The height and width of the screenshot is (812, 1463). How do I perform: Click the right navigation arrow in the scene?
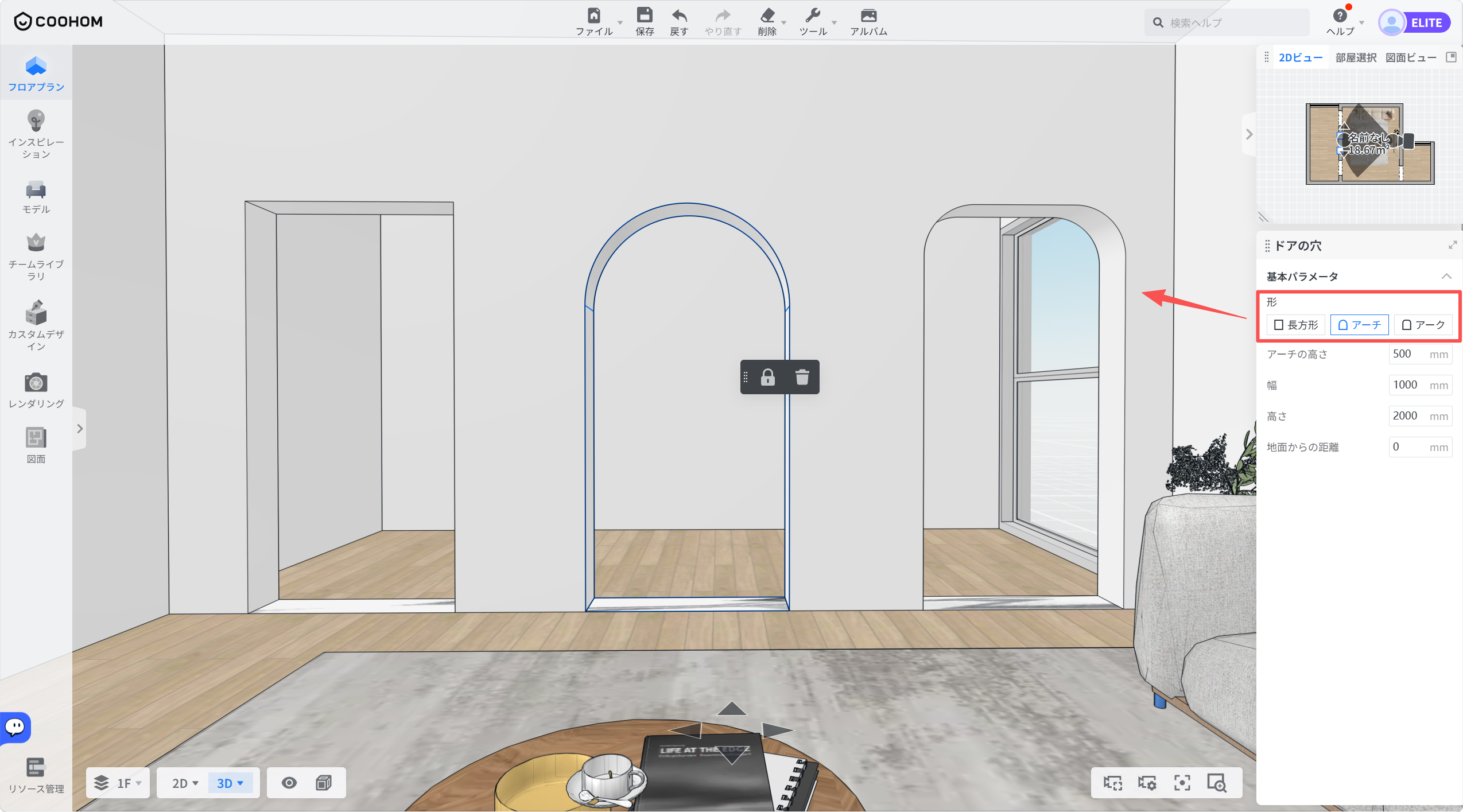pyautogui.click(x=778, y=730)
